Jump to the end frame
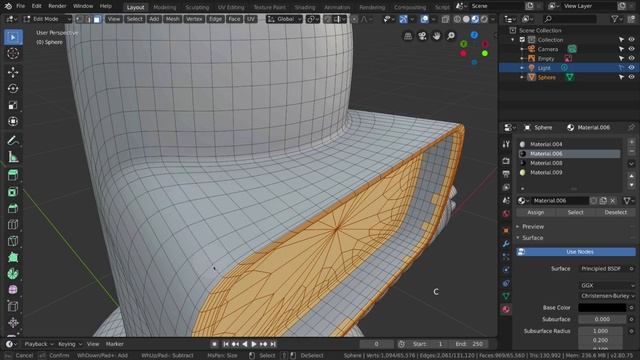 273,344
